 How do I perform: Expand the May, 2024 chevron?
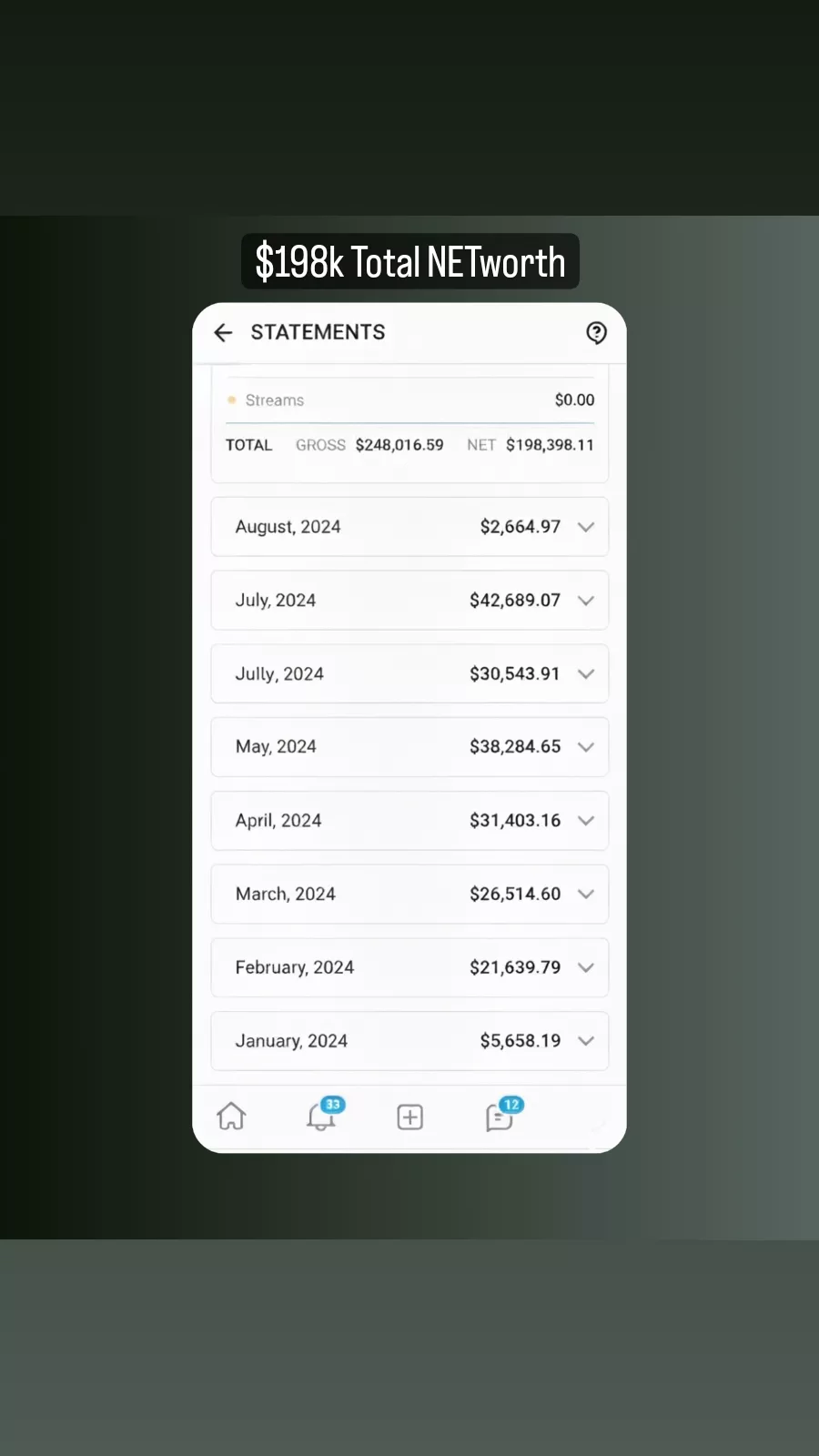586,747
